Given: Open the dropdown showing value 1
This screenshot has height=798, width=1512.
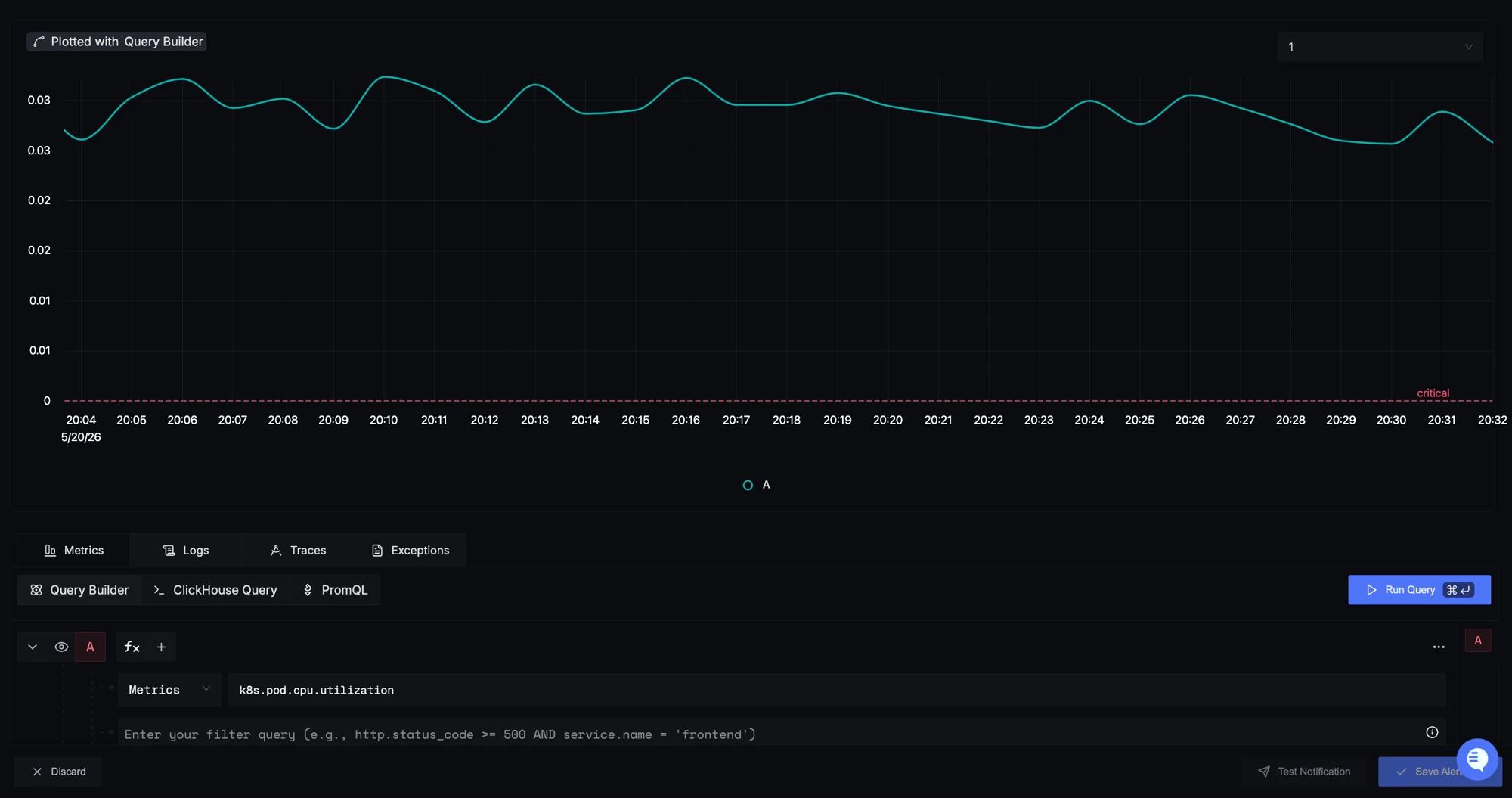Looking at the screenshot, I should [1380, 47].
